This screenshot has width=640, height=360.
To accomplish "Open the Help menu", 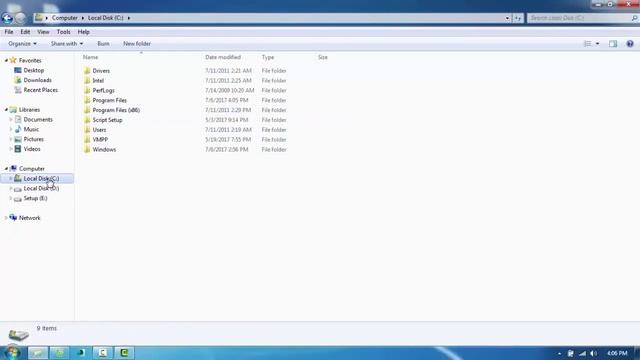I will (83, 32).
